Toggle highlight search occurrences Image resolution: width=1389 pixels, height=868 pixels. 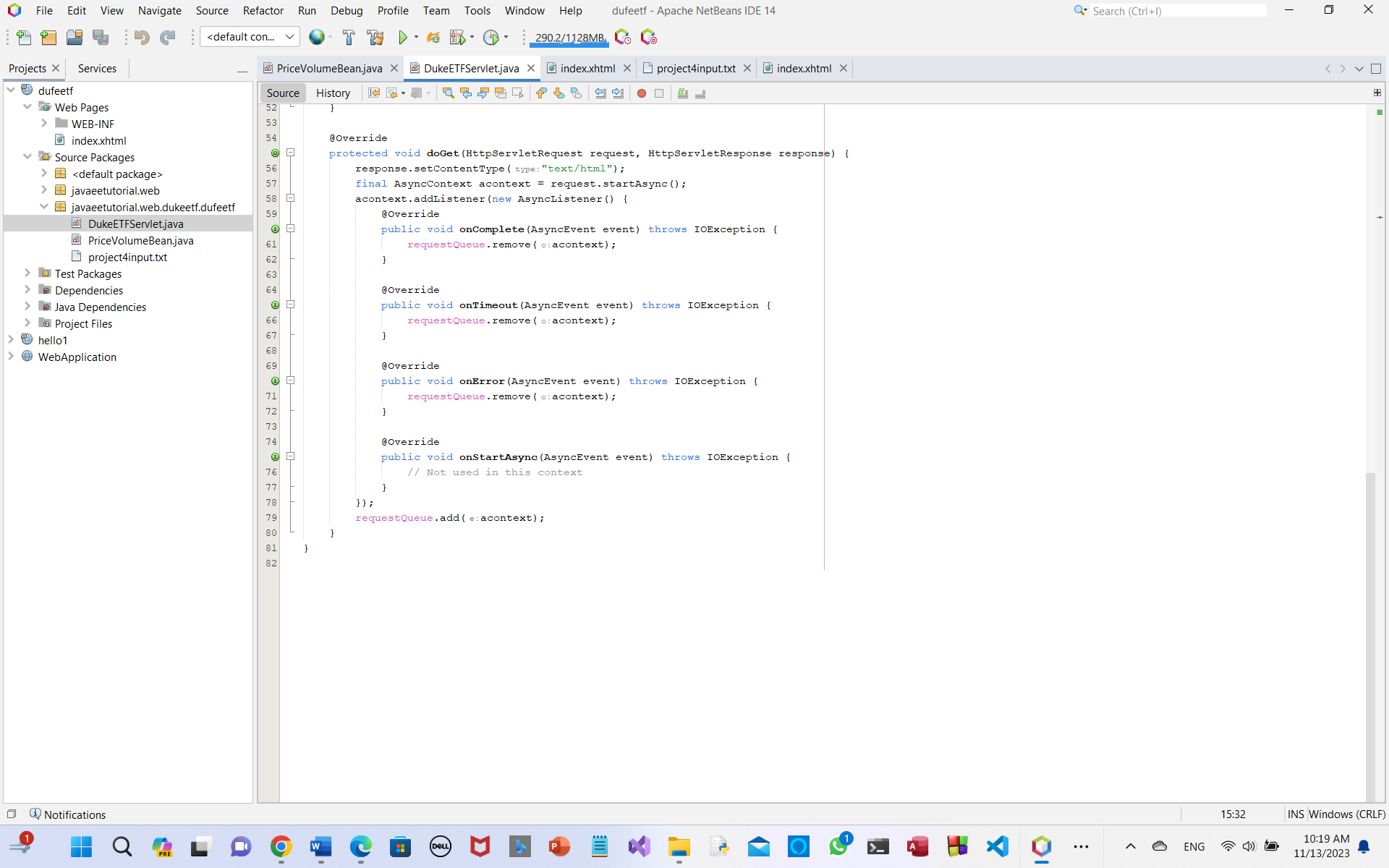pos(501,93)
